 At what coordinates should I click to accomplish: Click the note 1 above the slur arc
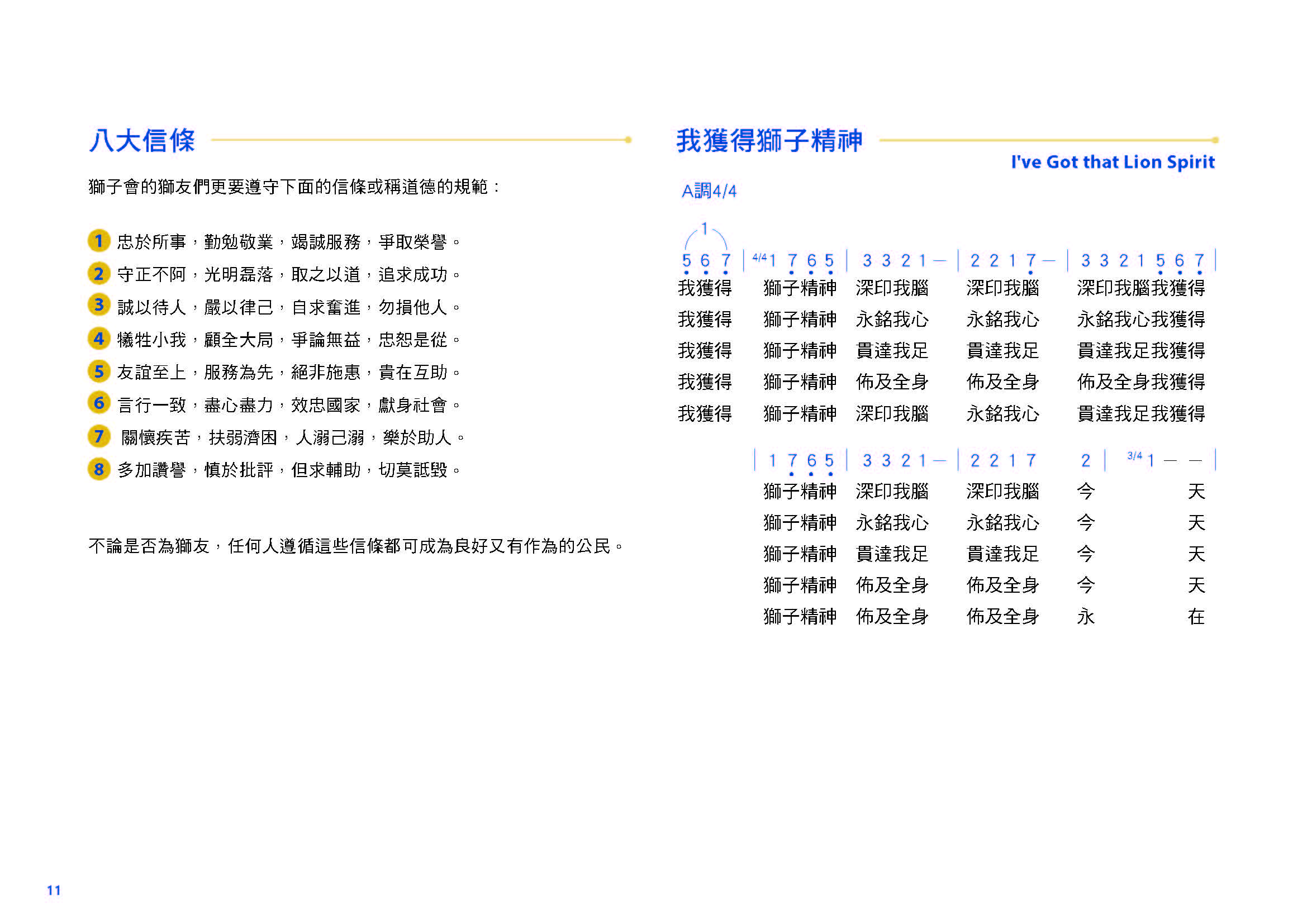704,228
